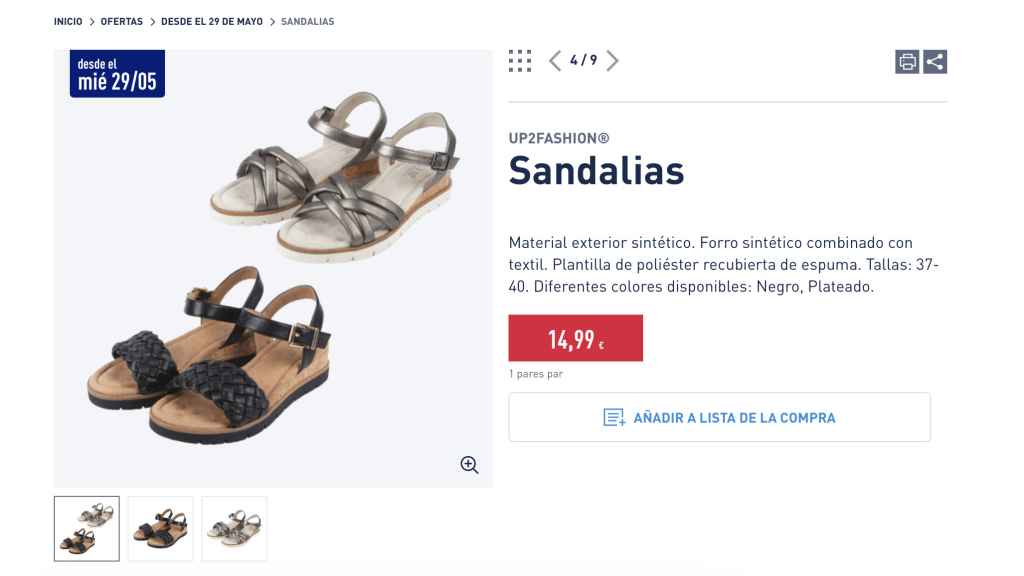Click the main sandals product image
The image size is (1024, 576).
pos(272,265)
